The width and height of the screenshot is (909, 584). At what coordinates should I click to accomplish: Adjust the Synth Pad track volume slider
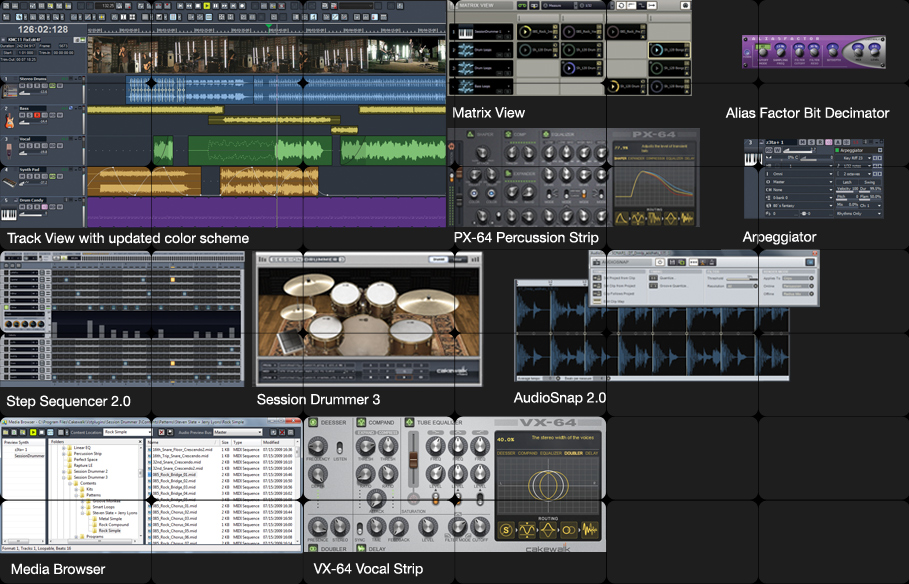tap(32, 183)
